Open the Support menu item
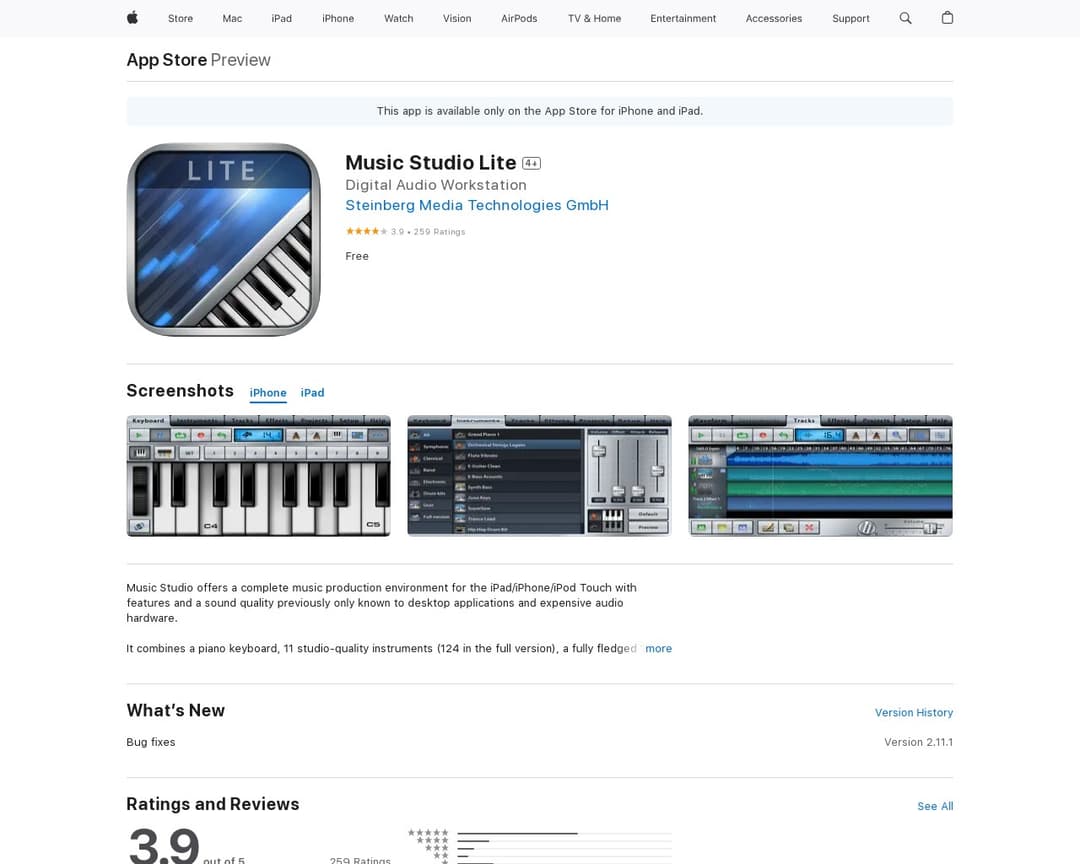Image resolution: width=1080 pixels, height=864 pixels. (851, 19)
